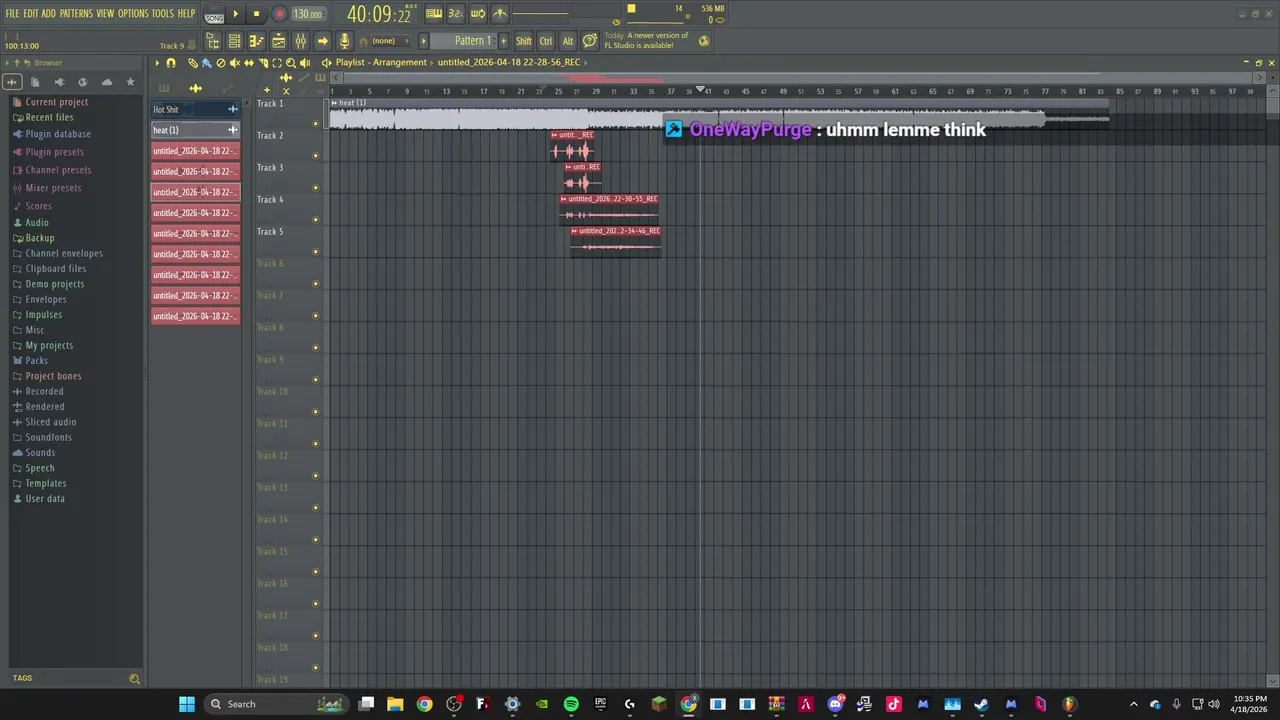The height and width of the screenshot is (720, 1280).
Task: Expand the Sounds folder
Action: click(x=40, y=453)
